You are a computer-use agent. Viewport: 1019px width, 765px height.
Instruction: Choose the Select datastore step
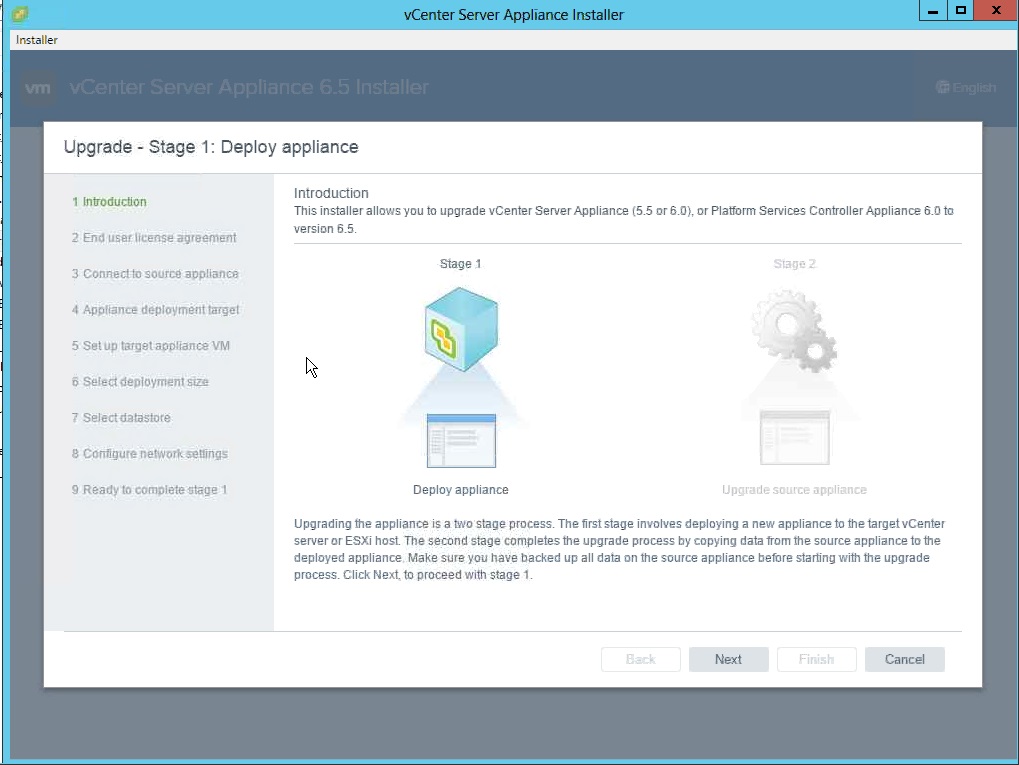121,418
